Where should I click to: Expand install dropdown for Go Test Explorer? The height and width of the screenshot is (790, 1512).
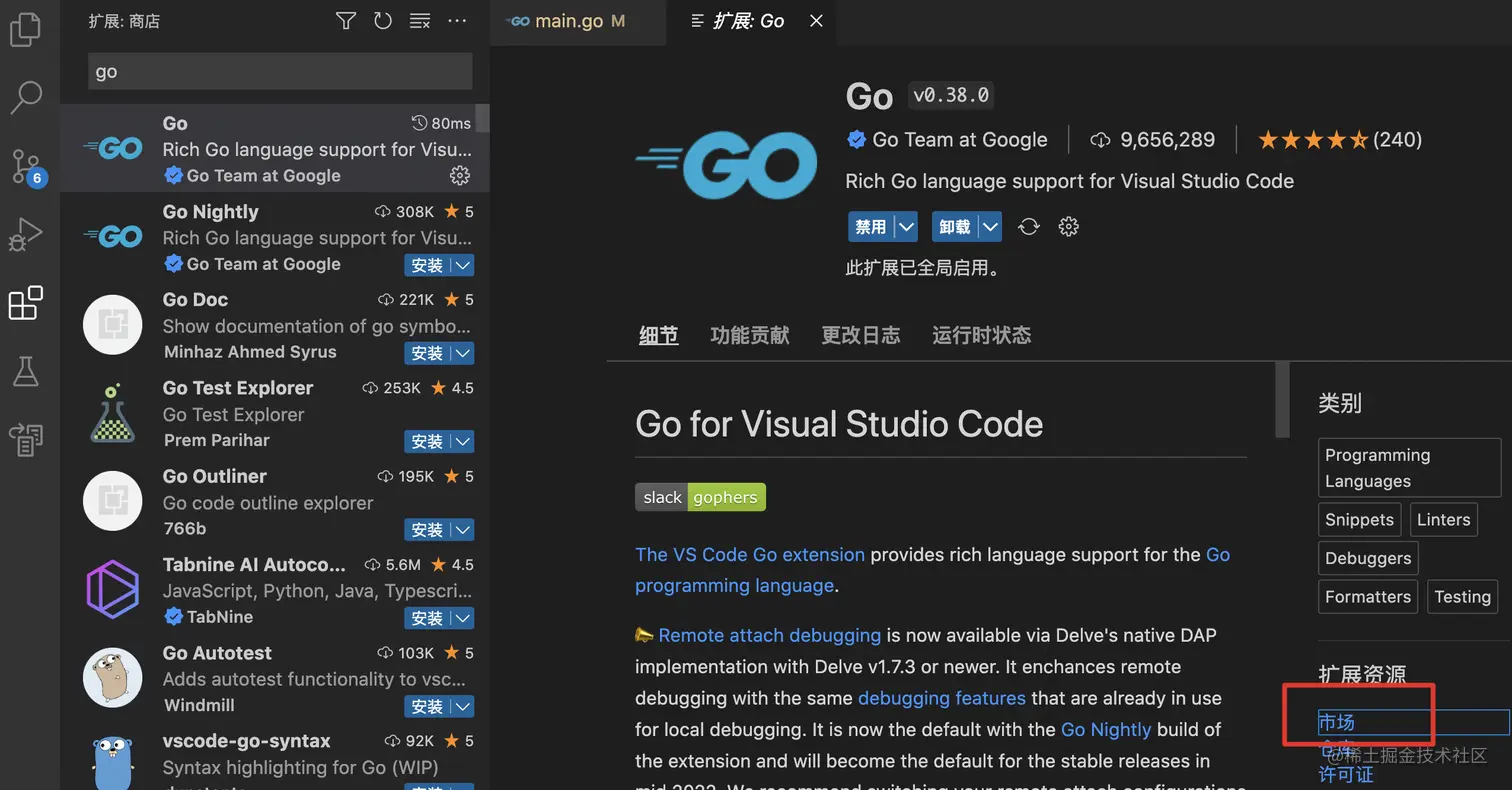pyautogui.click(x=462, y=442)
